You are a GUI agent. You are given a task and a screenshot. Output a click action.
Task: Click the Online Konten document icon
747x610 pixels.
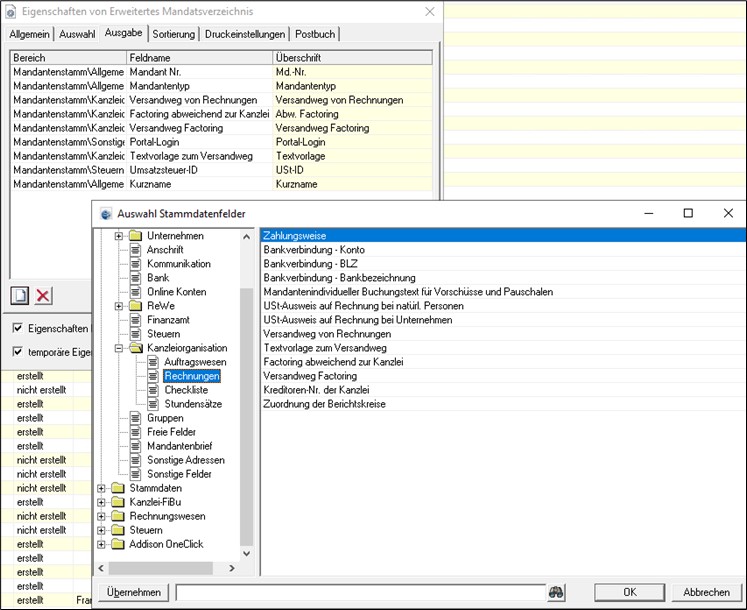click(x=135, y=292)
